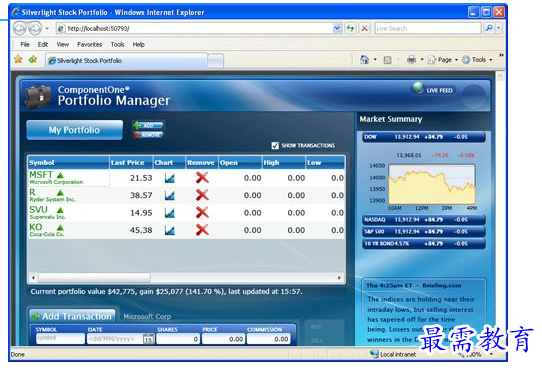Image resolution: width=542 pixels, height=371 pixels.
Task: Open the Help menu
Action: (139, 45)
